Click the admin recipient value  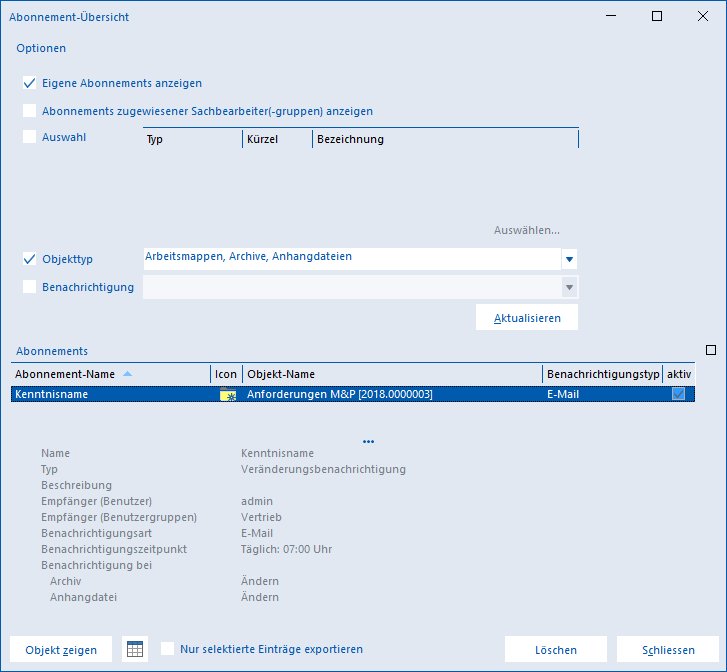coord(257,501)
